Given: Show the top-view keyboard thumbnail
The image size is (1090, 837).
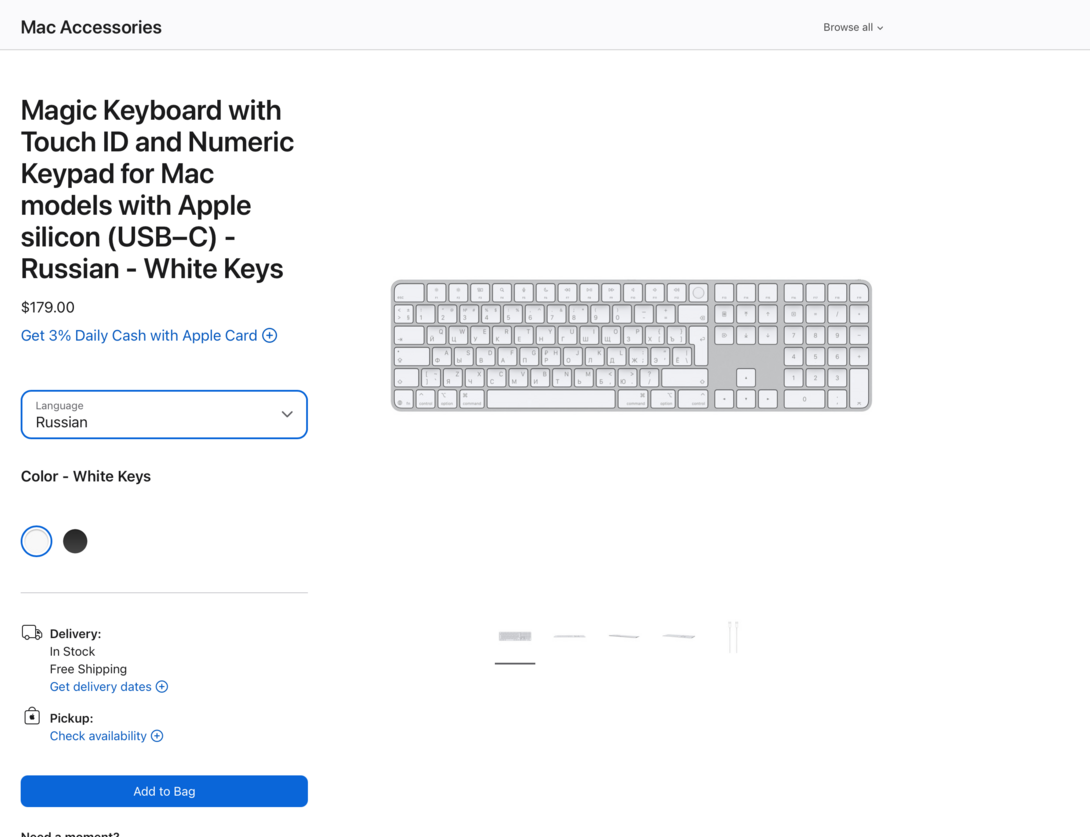Looking at the screenshot, I should point(515,636).
